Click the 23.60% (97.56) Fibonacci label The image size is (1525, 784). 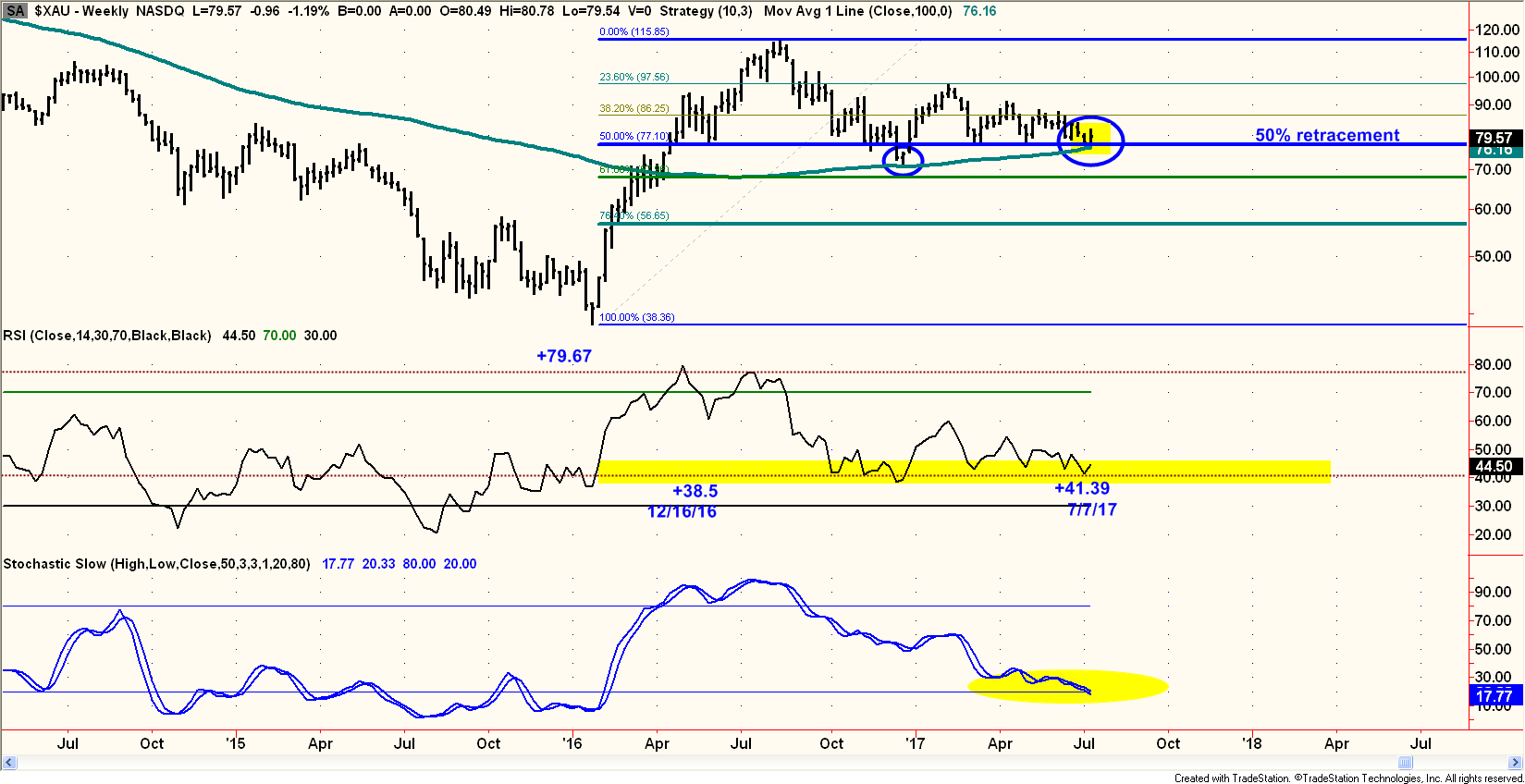633,77
